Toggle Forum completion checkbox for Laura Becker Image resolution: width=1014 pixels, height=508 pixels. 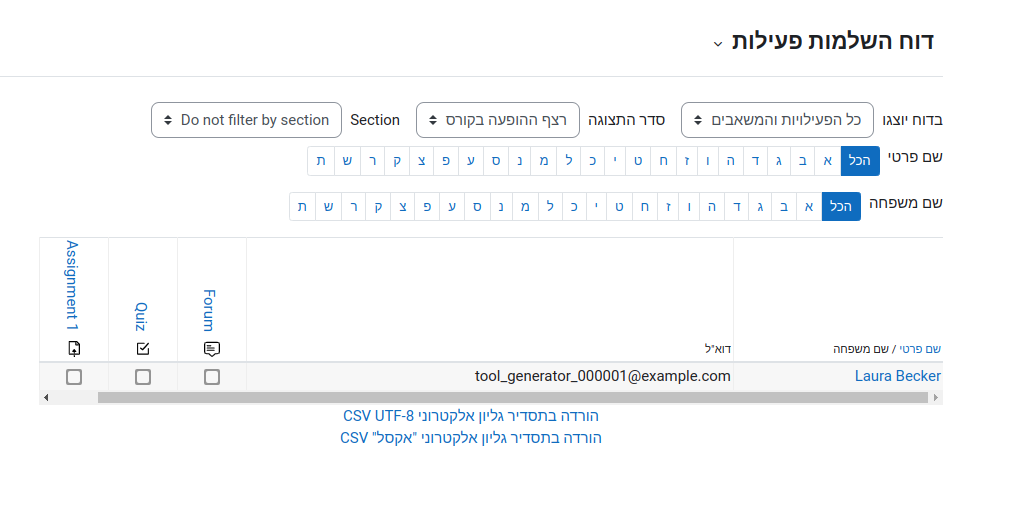(x=211, y=377)
